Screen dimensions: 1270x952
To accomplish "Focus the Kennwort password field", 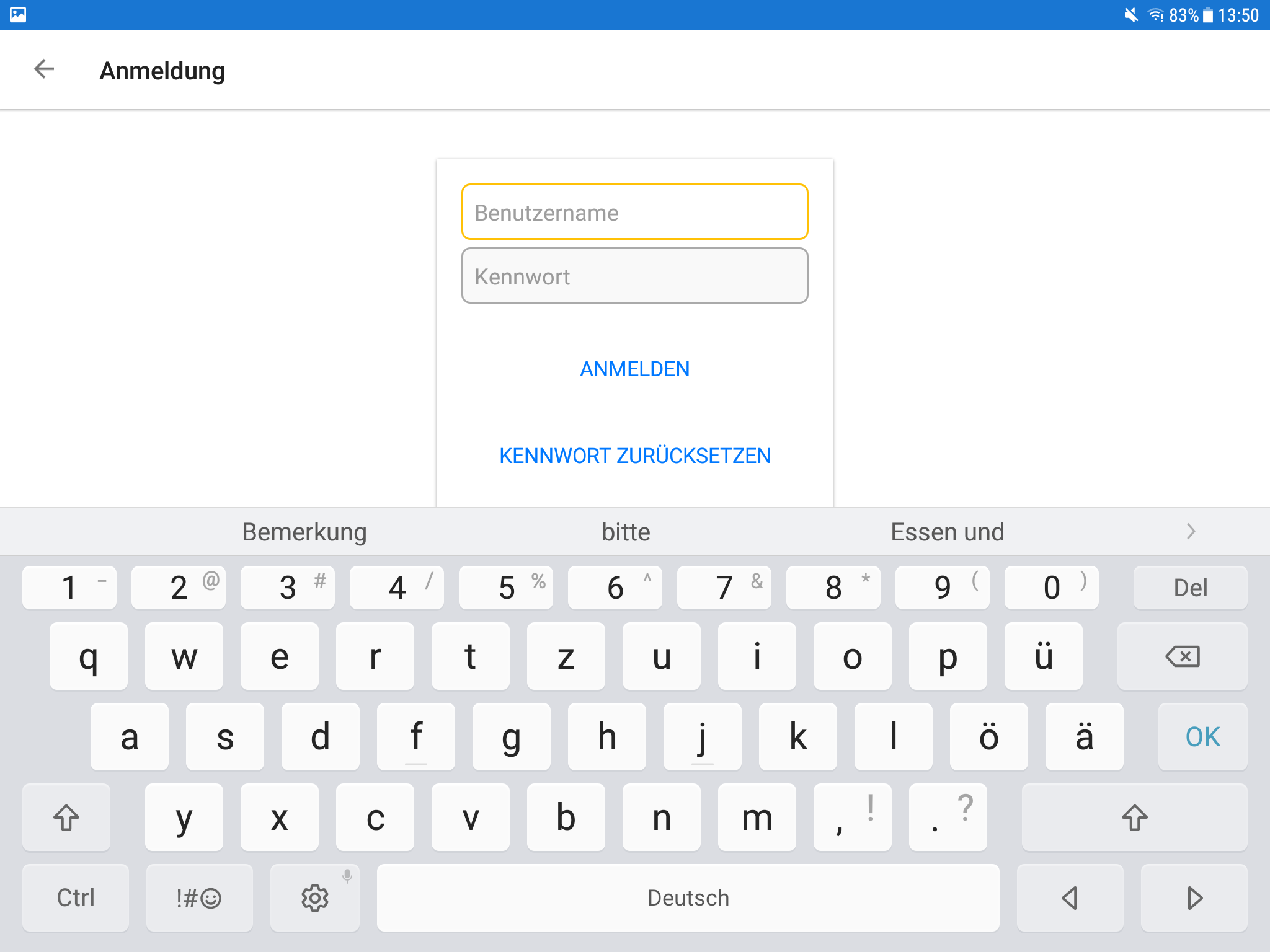I will pos(634,276).
